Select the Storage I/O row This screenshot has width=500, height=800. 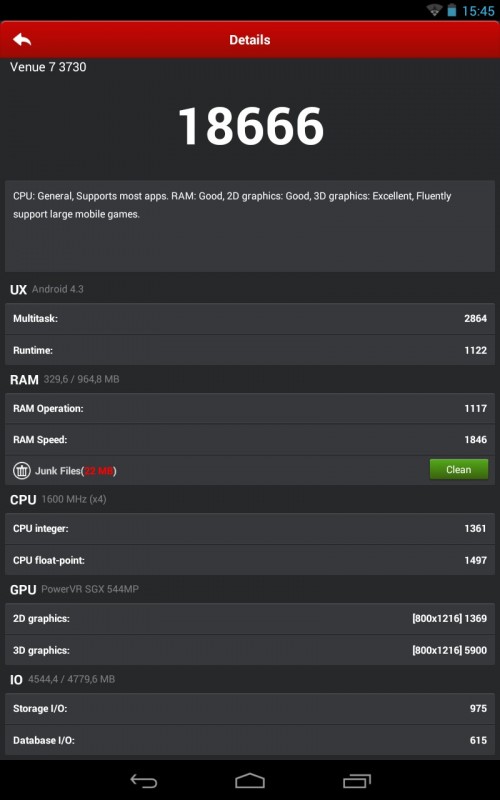point(250,708)
